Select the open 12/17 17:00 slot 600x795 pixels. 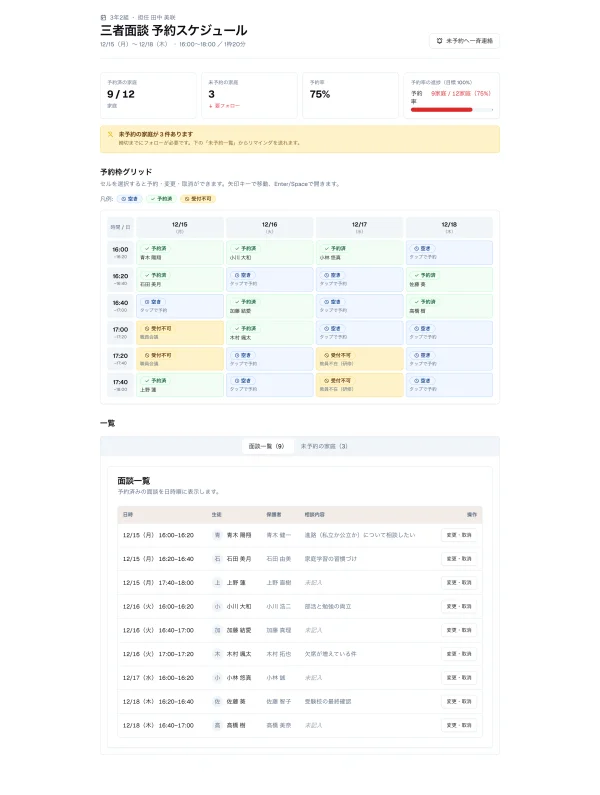(360, 333)
